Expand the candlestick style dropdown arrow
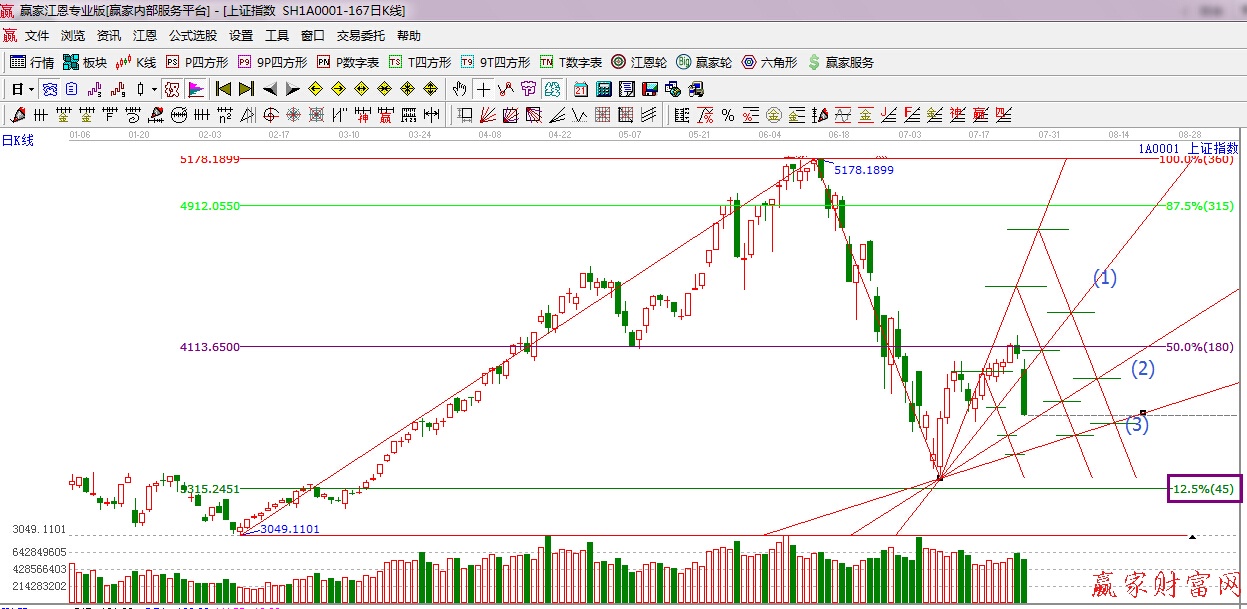 point(153,89)
